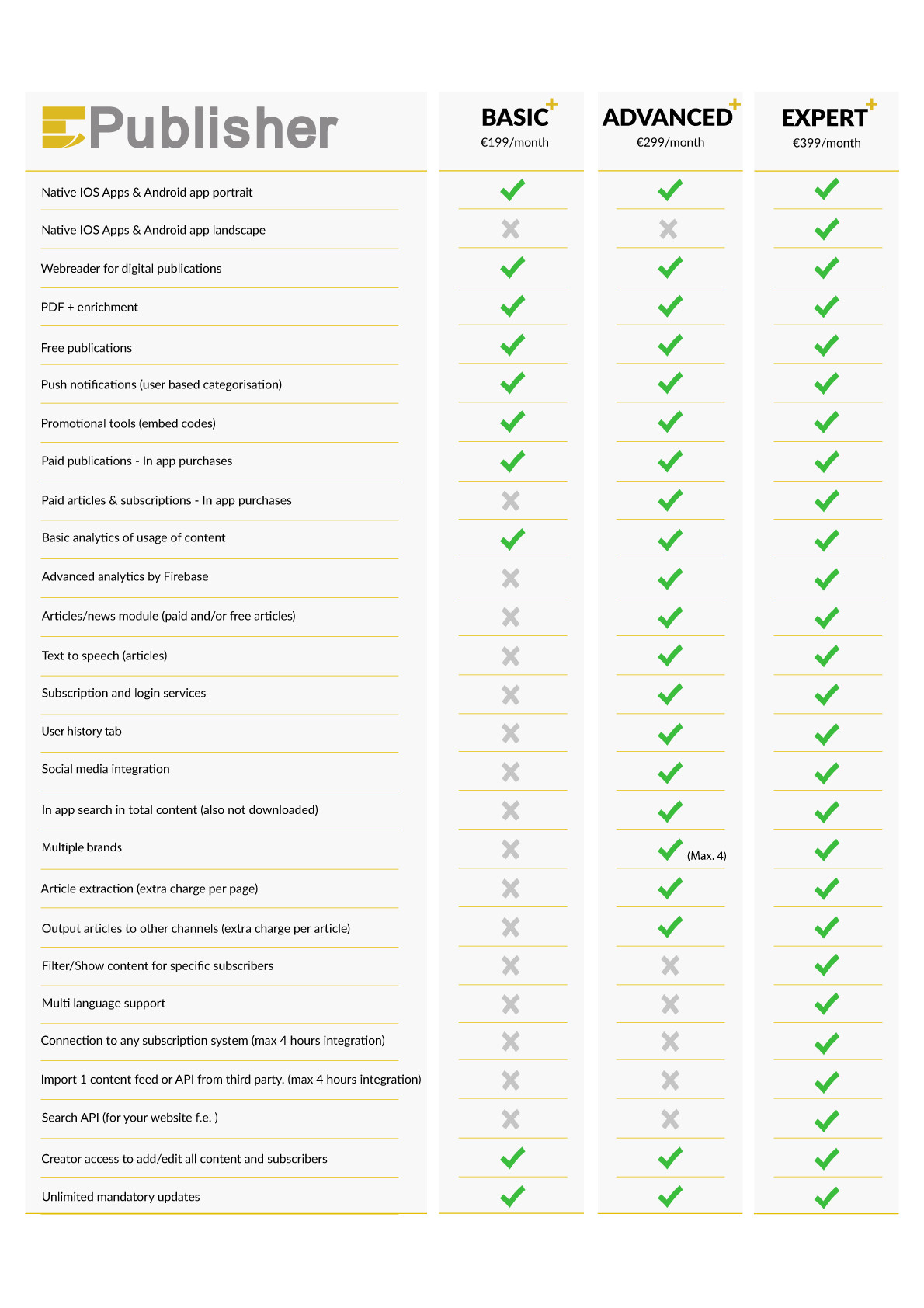Screen dimensions: 924x1308
Task: Click the 'User history tab' feature label
Action: [x=82, y=732]
